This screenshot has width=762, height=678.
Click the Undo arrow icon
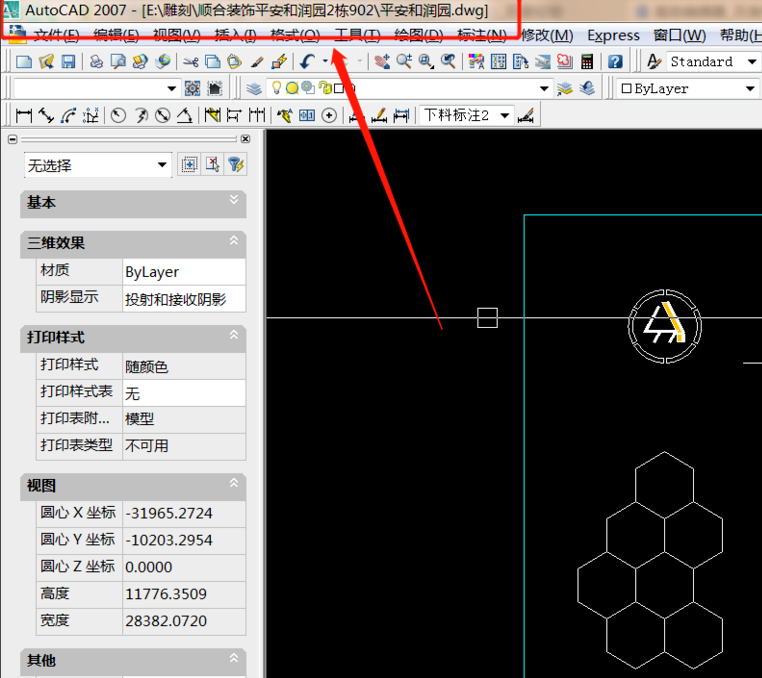tap(308, 62)
